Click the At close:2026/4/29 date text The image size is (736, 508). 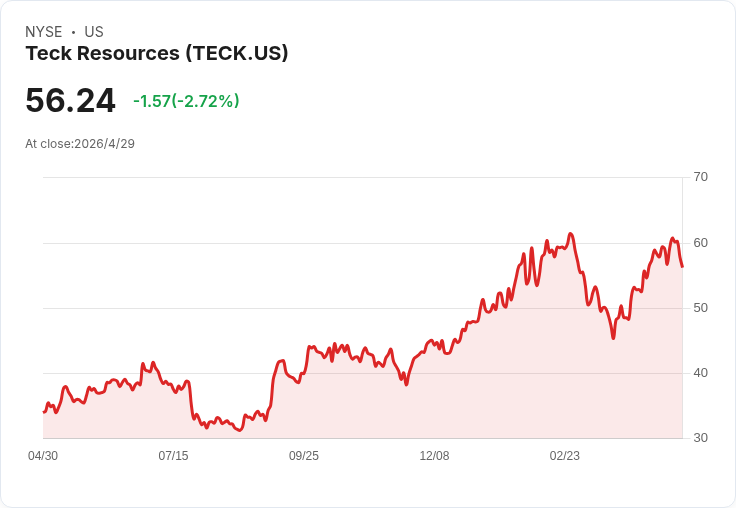pyautogui.click(x=80, y=144)
